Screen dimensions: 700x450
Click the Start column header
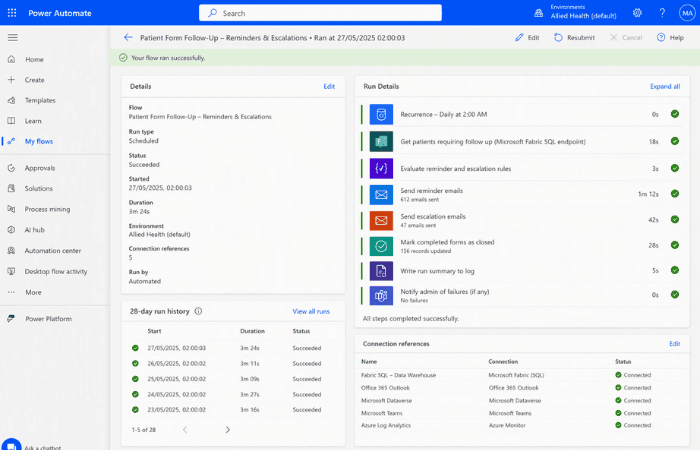pos(154,331)
